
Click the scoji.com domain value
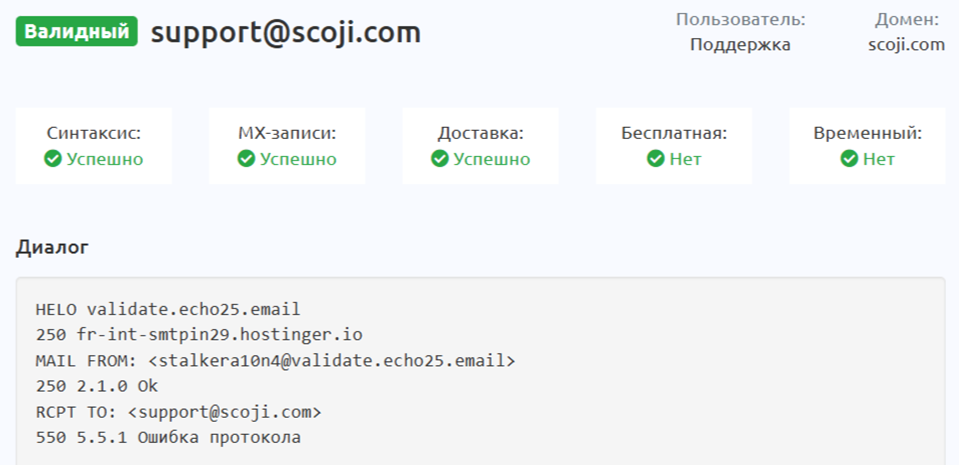(x=906, y=45)
